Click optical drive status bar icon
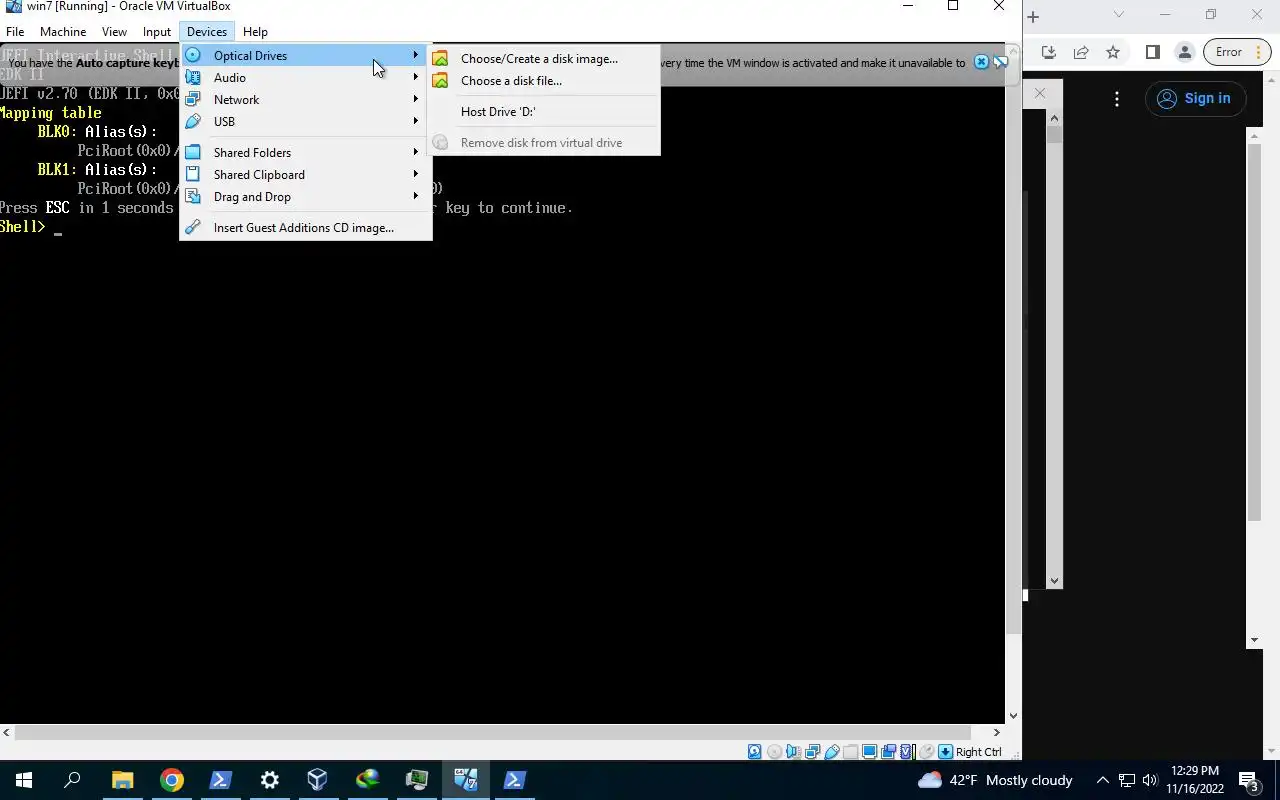 pyautogui.click(x=774, y=752)
